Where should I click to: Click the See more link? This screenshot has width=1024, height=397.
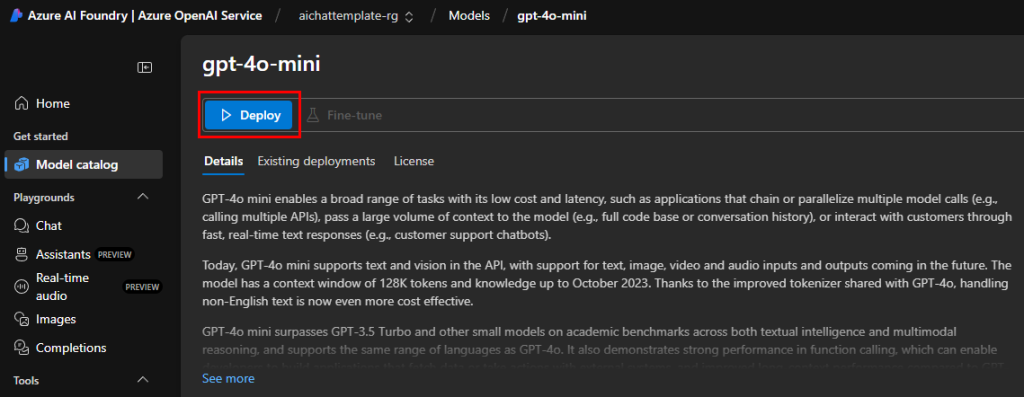[228, 379]
